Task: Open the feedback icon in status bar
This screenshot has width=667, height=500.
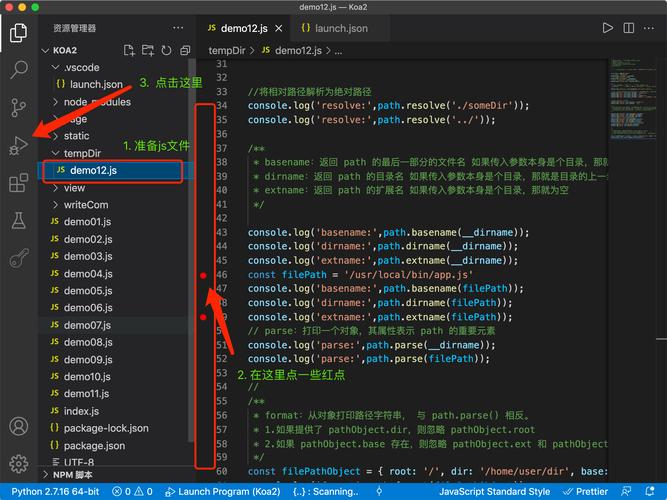Action: 626,491
